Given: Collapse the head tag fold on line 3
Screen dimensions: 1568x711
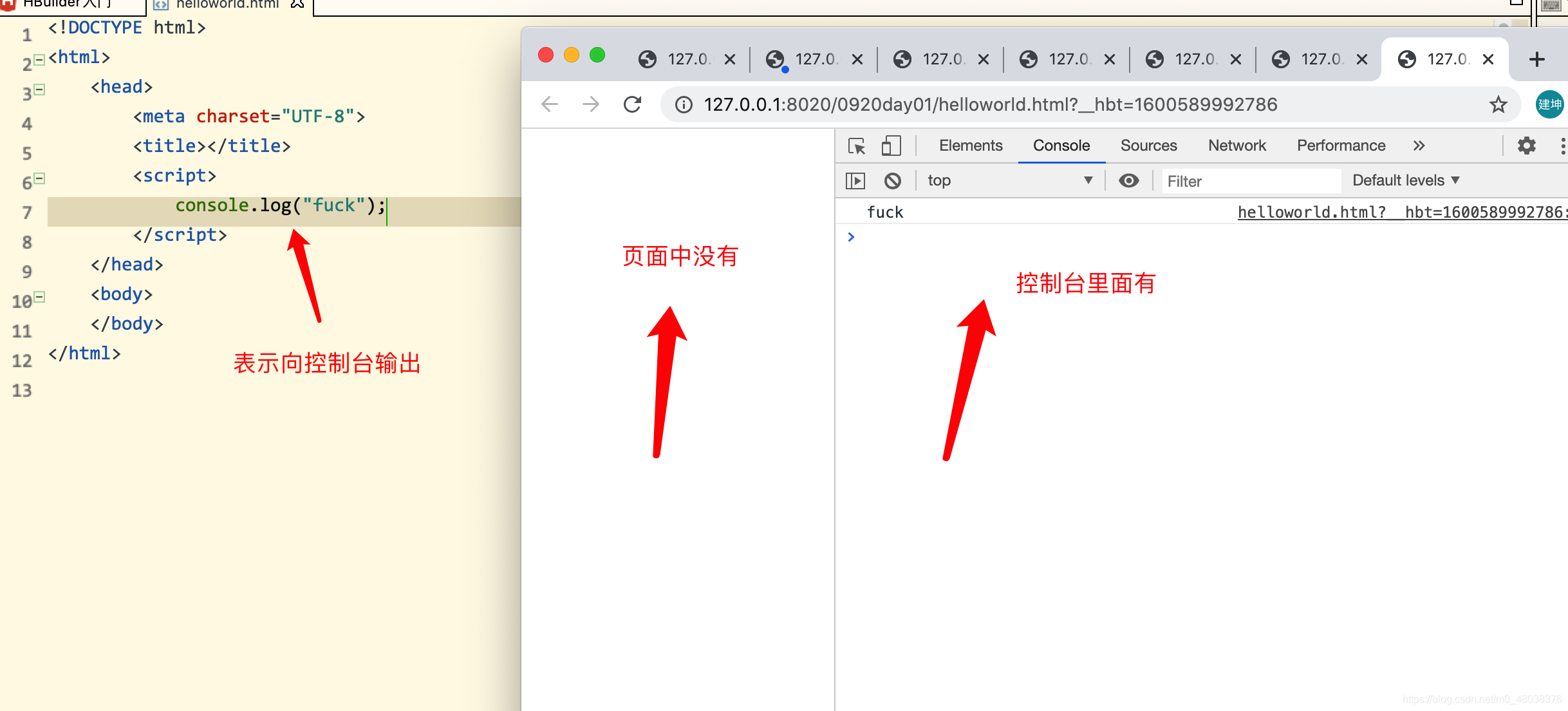Looking at the screenshot, I should [x=39, y=90].
